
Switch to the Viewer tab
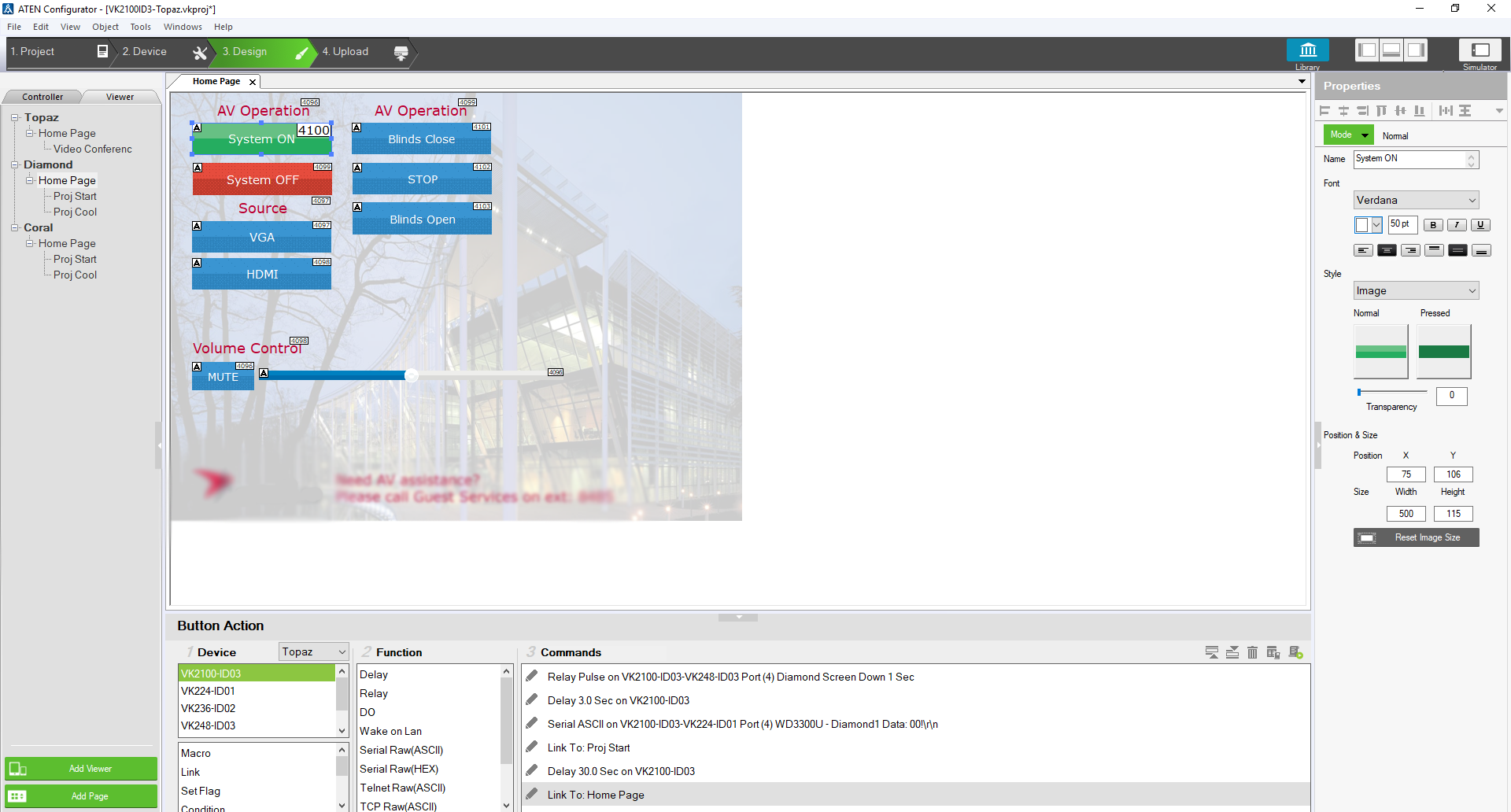120,97
